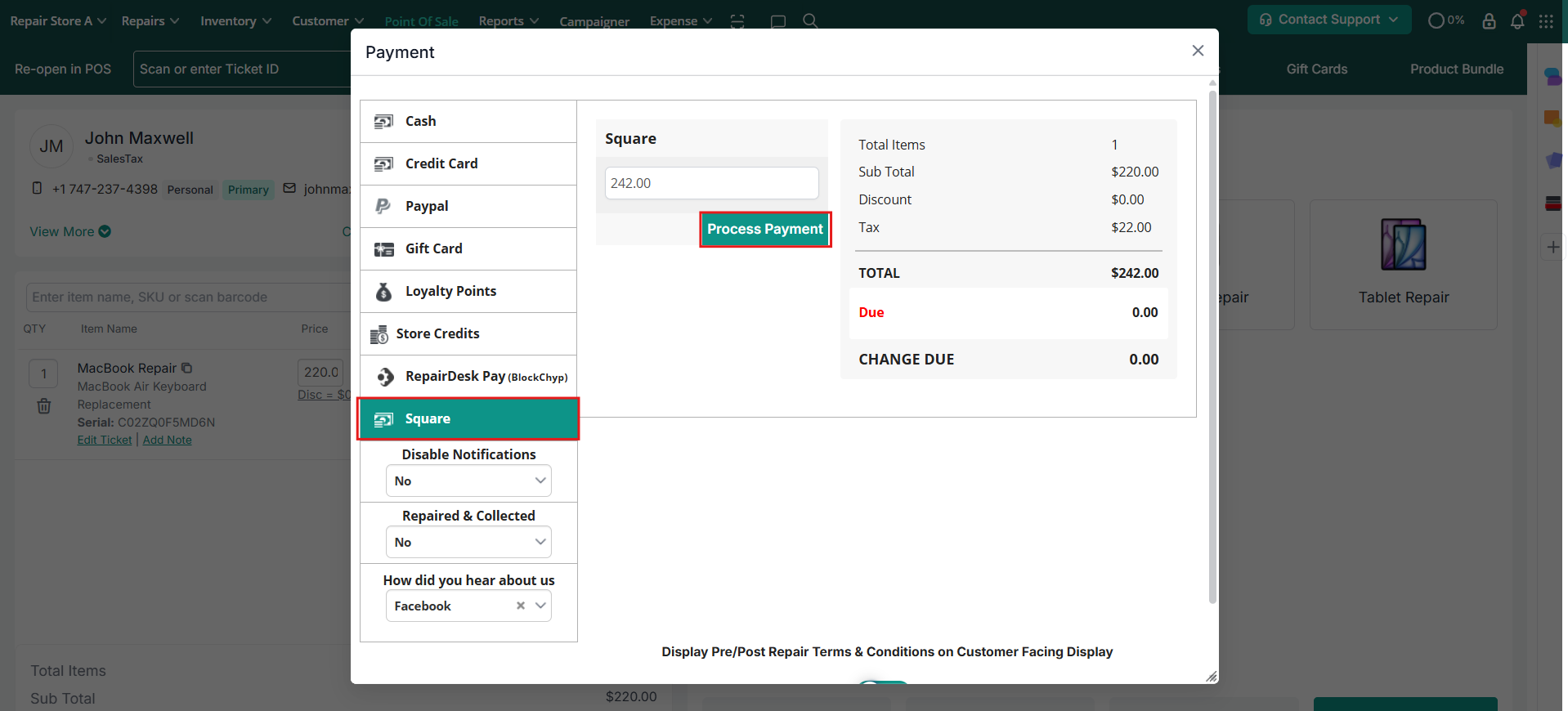This screenshot has height=711, width=1568.
Task: Click the Primary tag next to phone number
Action: [x=249, y=190]
